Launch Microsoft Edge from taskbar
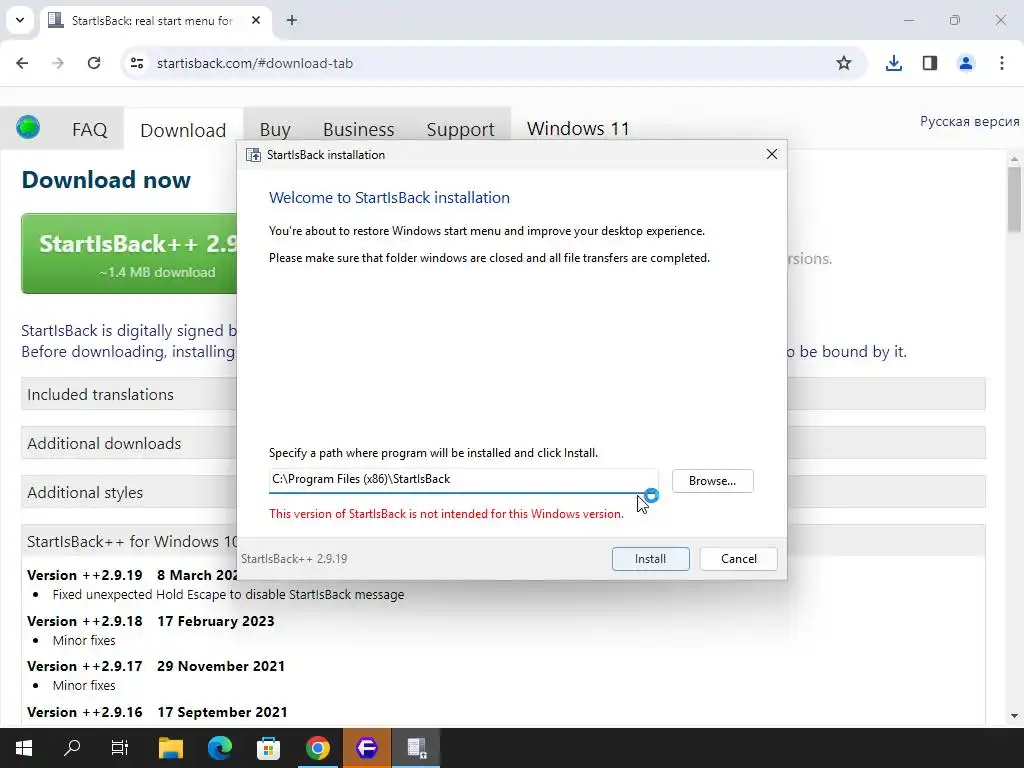1024x768 pixels. click(x=219, y=748)
